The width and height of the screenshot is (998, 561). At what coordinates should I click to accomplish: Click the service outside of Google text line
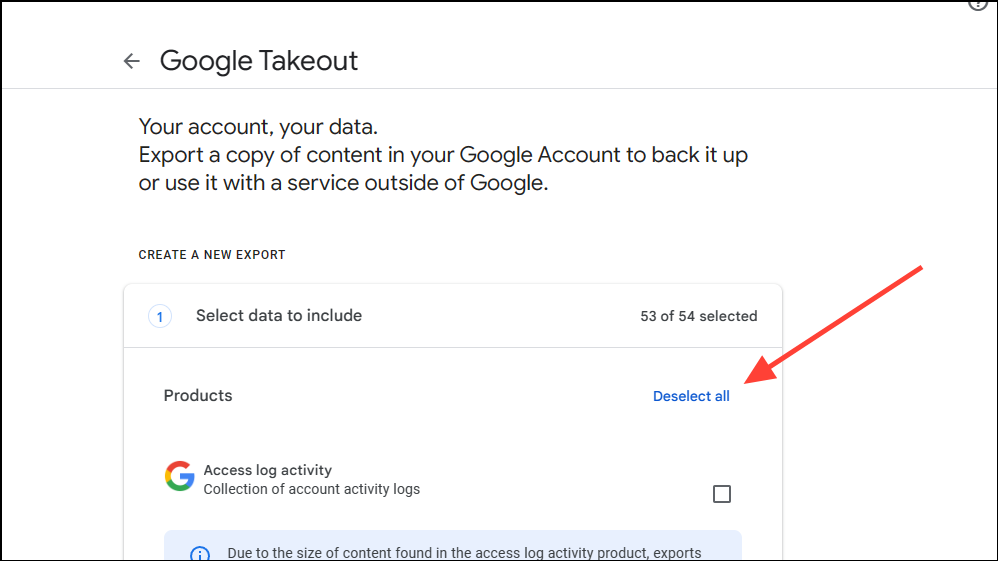[343, 184]
